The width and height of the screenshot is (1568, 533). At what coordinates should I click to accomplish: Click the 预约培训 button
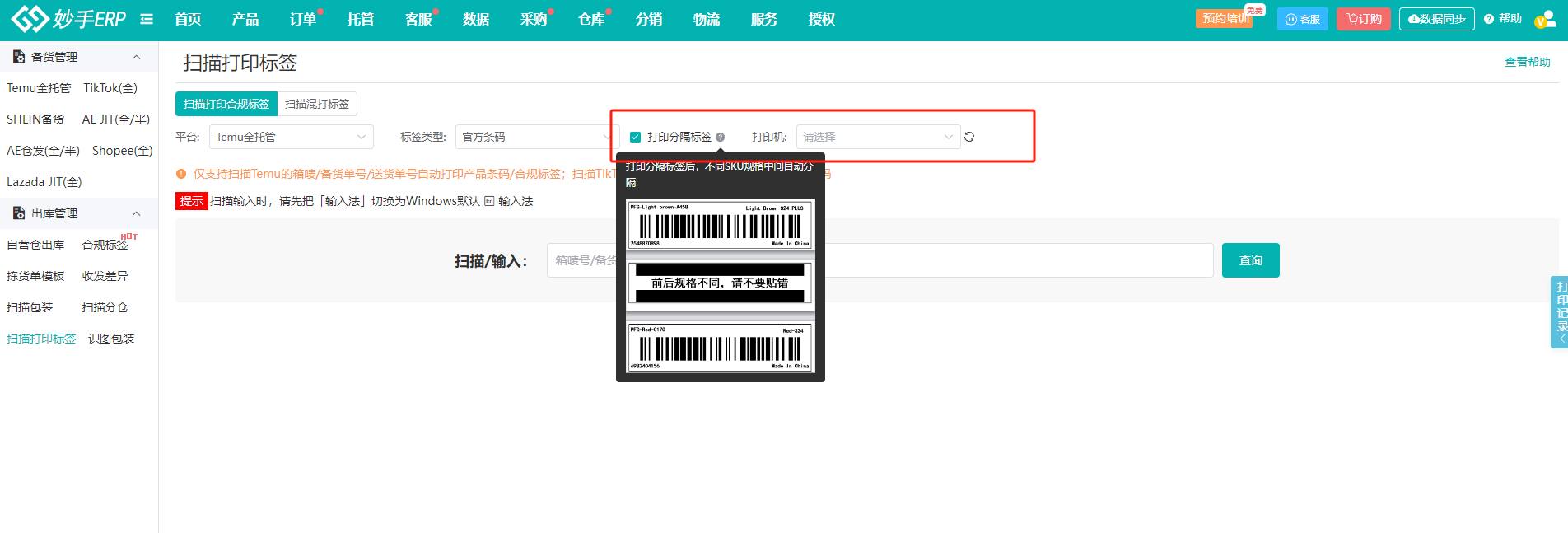click(1225, 19)
